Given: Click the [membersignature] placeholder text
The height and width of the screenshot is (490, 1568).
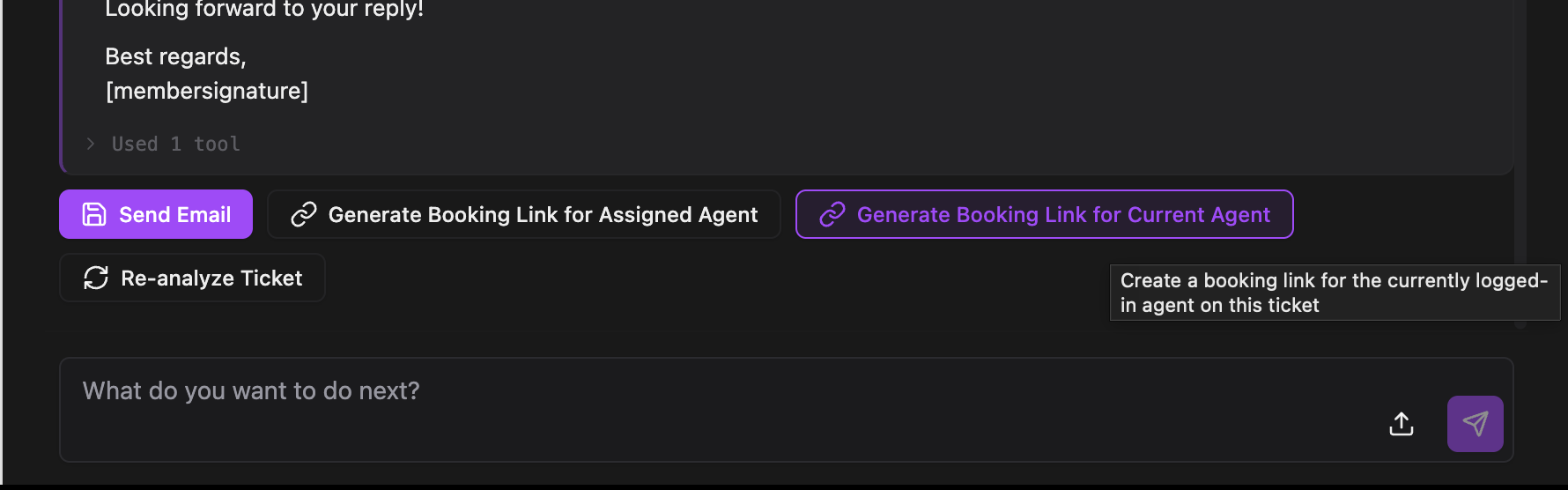Looking at the screenshot, I should 207,91.
